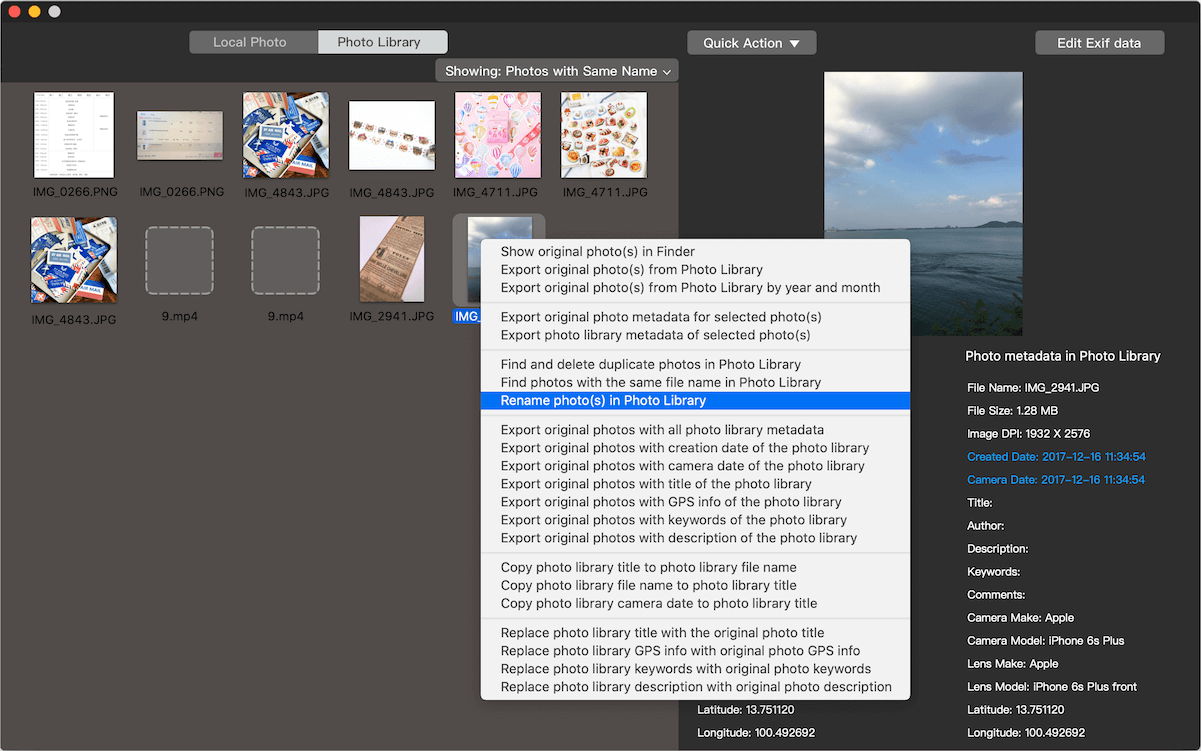Click the Photo metadata in Photo Library heading
This screenshot has height=751, width=1201.
(1063, 356)
